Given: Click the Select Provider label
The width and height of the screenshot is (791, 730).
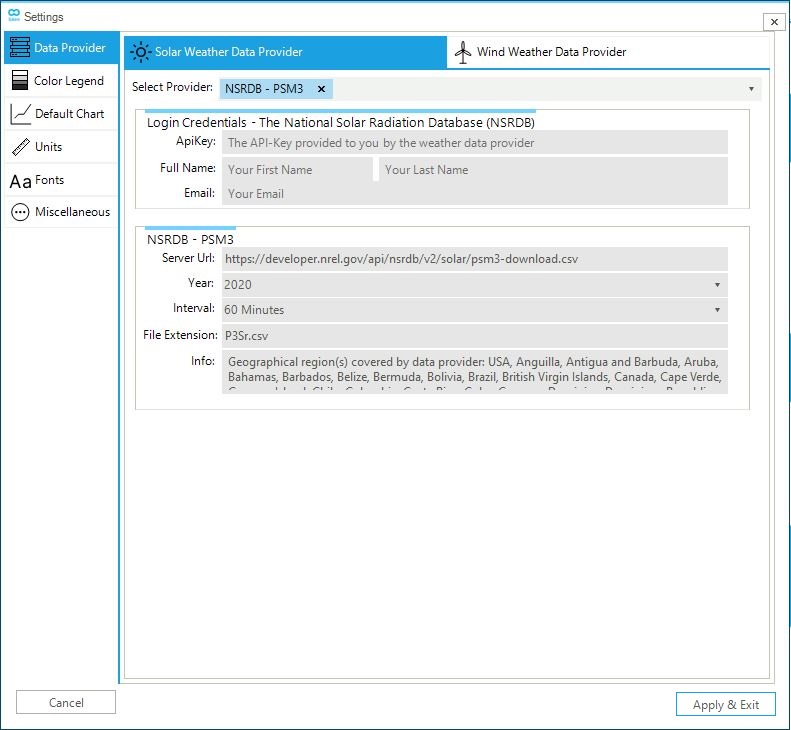Looking at the screenshot, I should point(173,87).
